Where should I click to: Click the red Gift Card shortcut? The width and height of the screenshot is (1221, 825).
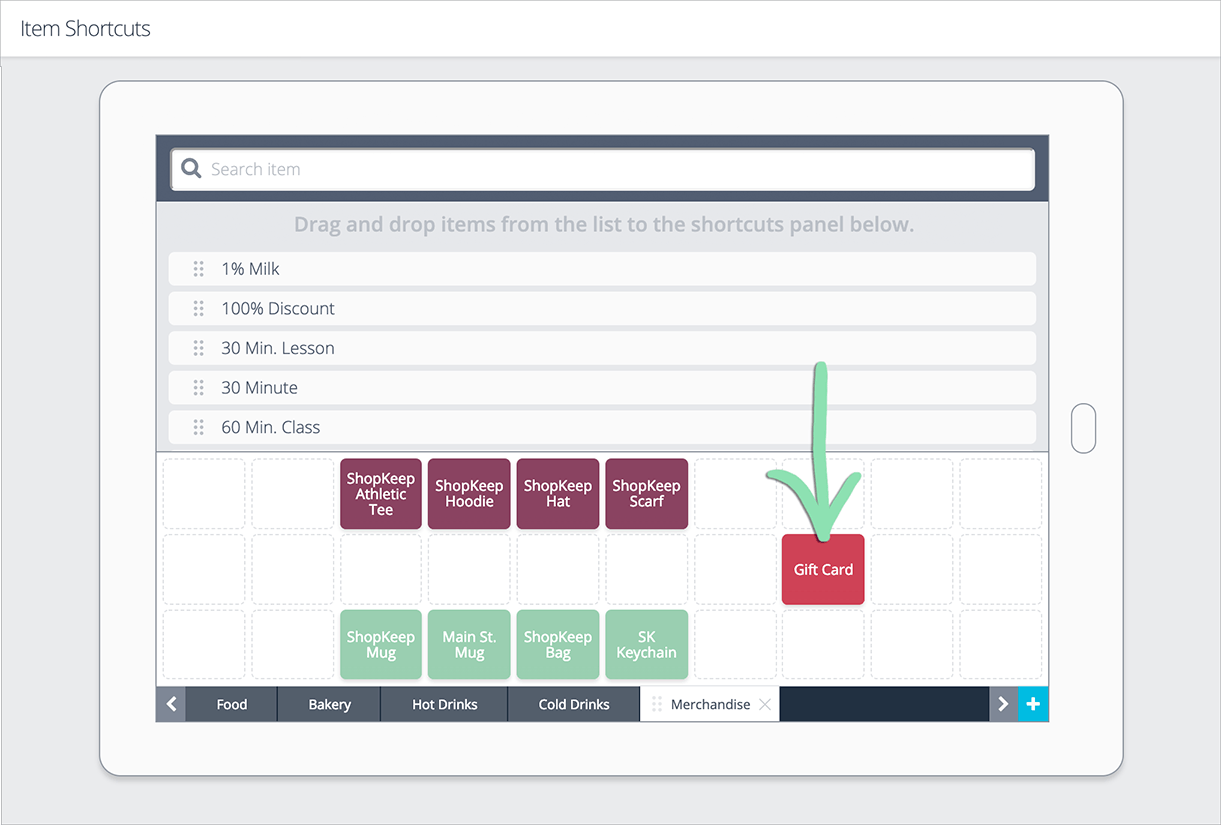(823, 569)
